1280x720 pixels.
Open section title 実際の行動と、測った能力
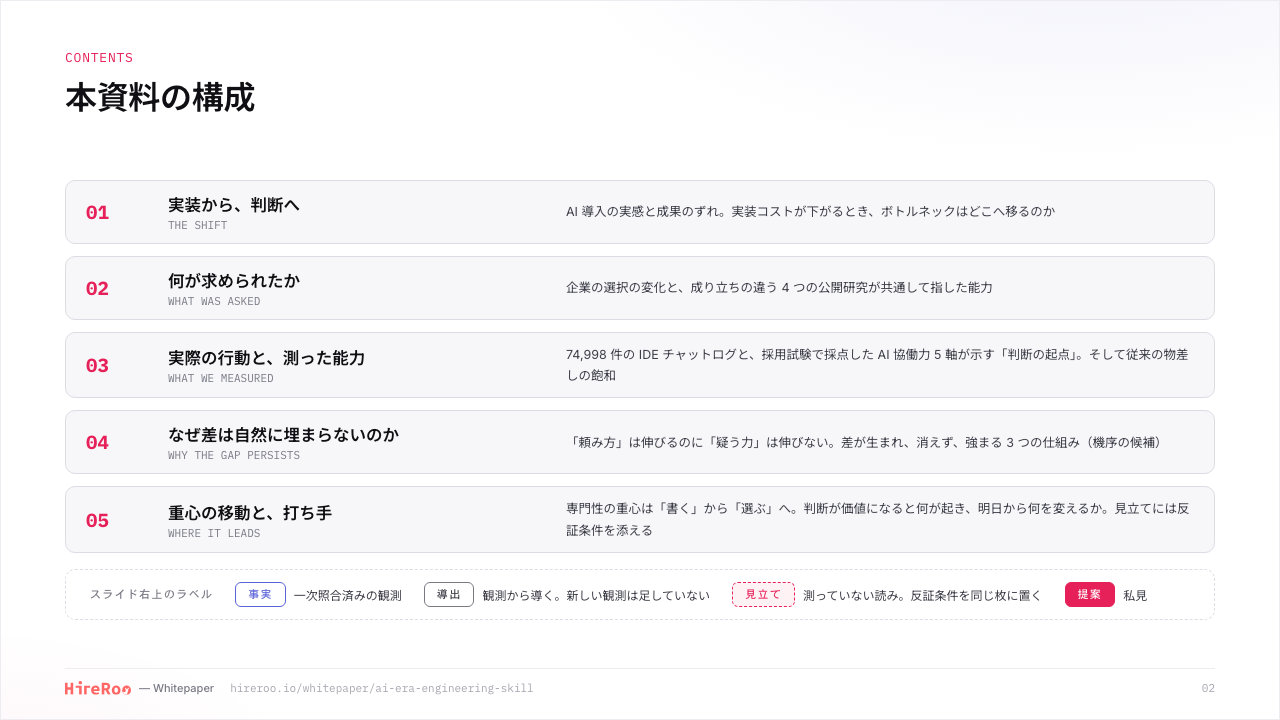coord(266,358)
